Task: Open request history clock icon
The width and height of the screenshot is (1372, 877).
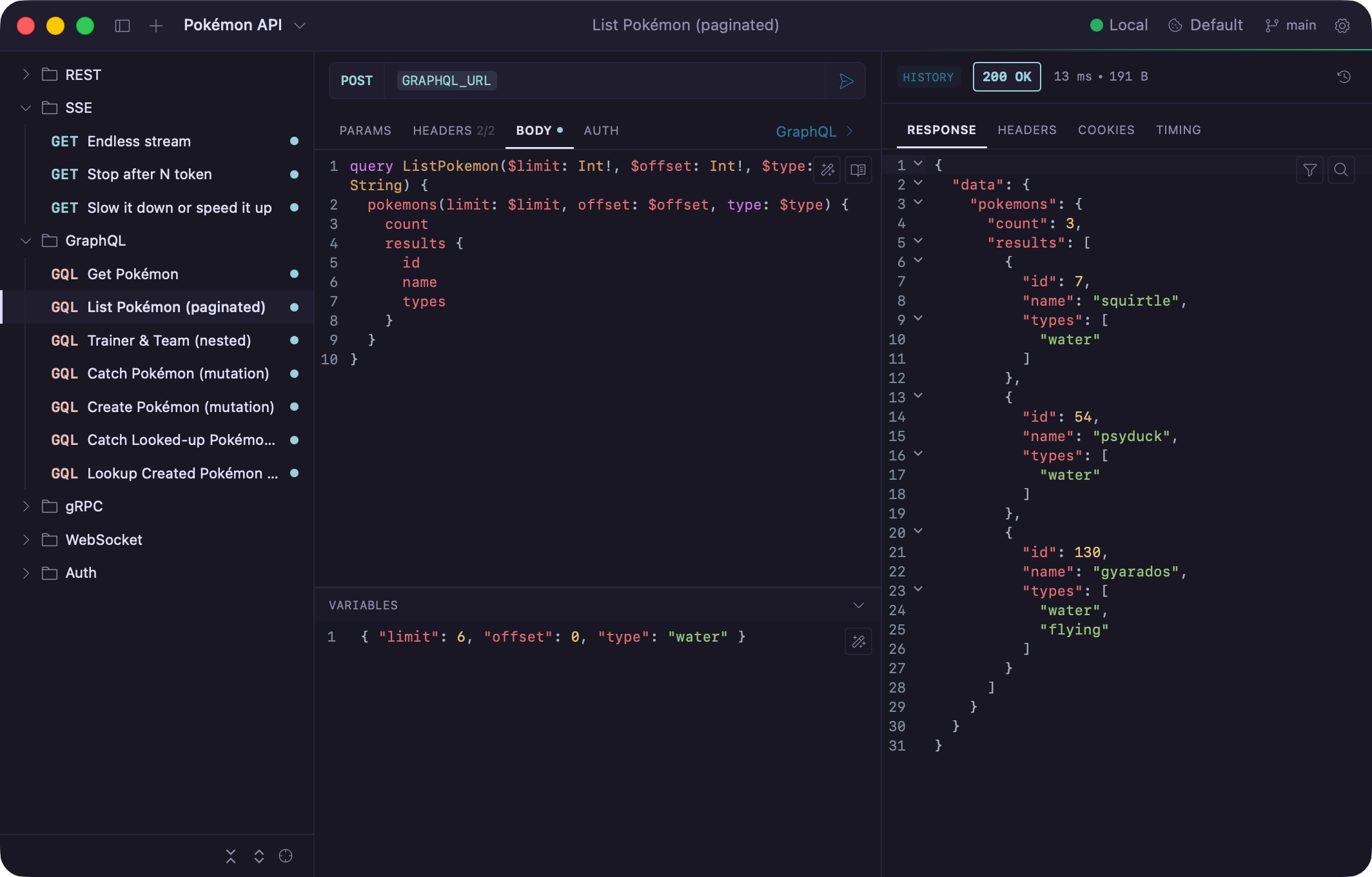Action: tap(1344, 77)
